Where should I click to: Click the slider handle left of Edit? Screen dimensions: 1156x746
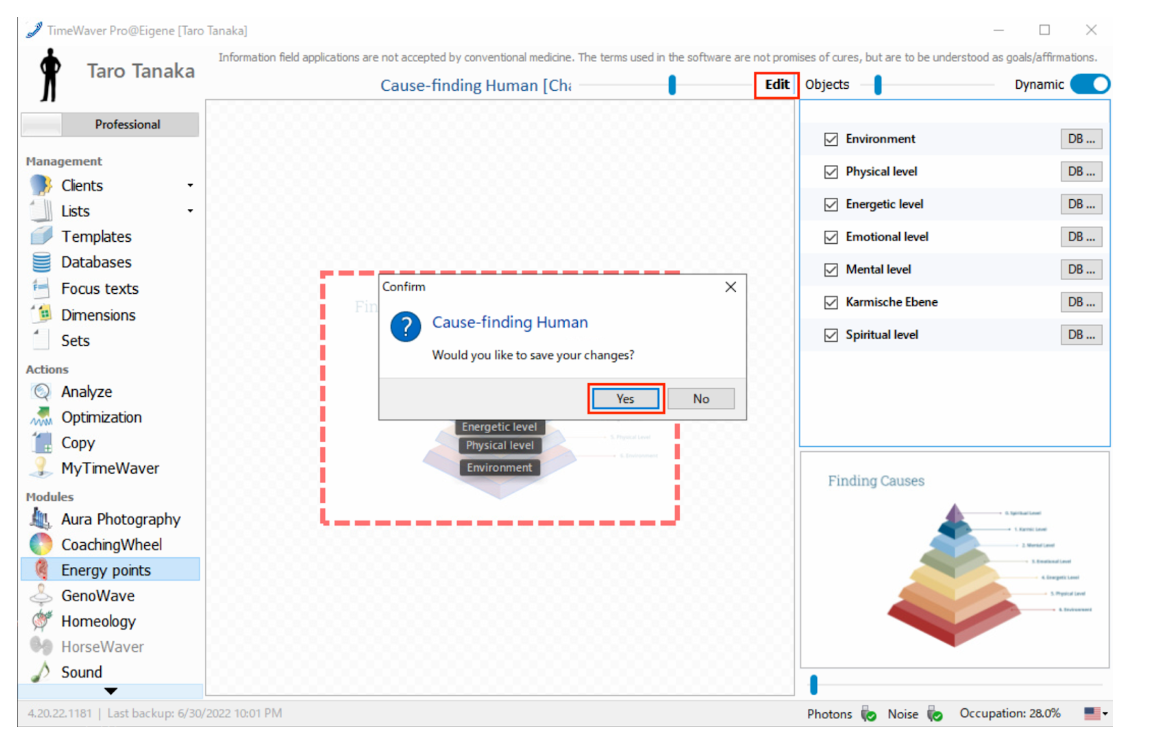(x=672, y=85)
